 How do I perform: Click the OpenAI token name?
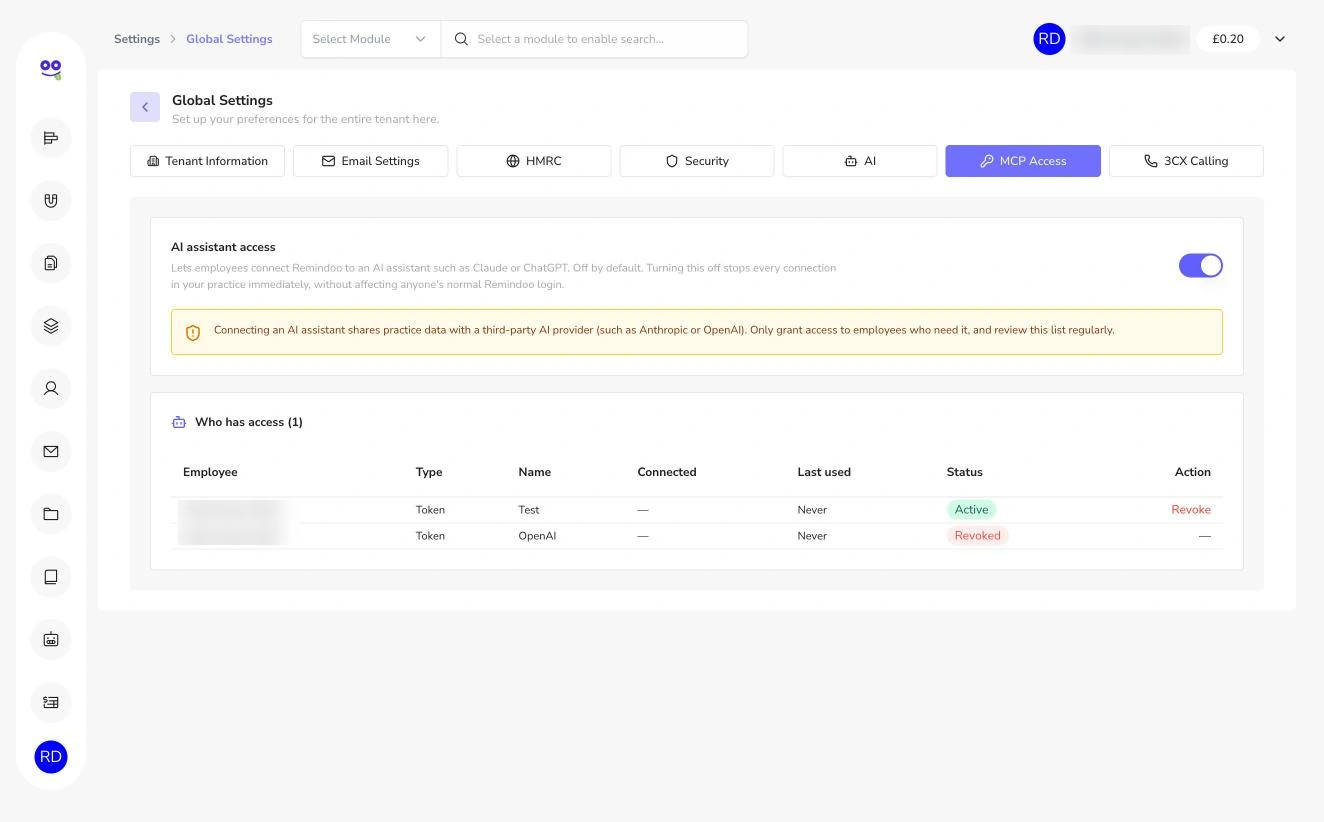click(537, 536)
